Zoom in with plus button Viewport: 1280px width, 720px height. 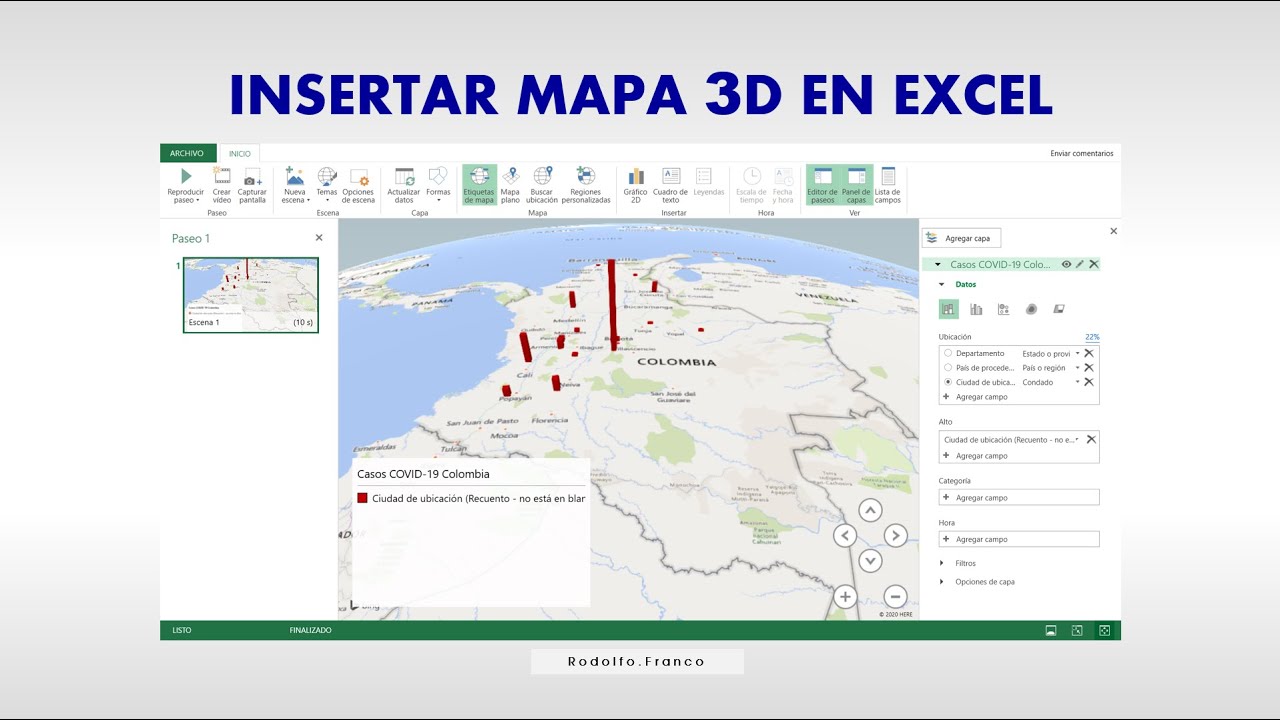click(845, 597)
